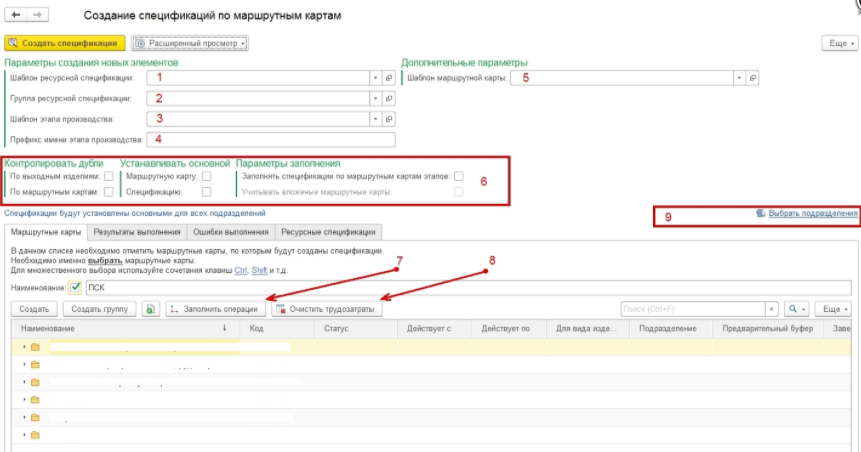Viewport: 861px width, 452px height.
Task: Go forward with the right arrow button
Action: click(37, 15)
